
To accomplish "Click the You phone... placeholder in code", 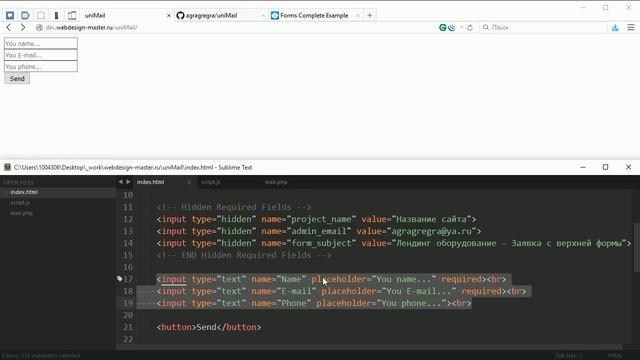I will [x=411, y=303].
